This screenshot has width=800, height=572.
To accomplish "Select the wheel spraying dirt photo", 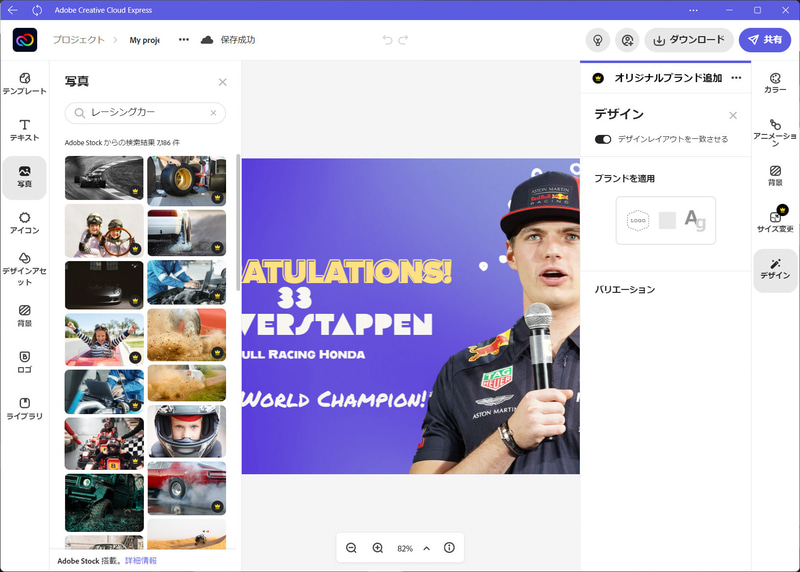I will pos(187,335).
